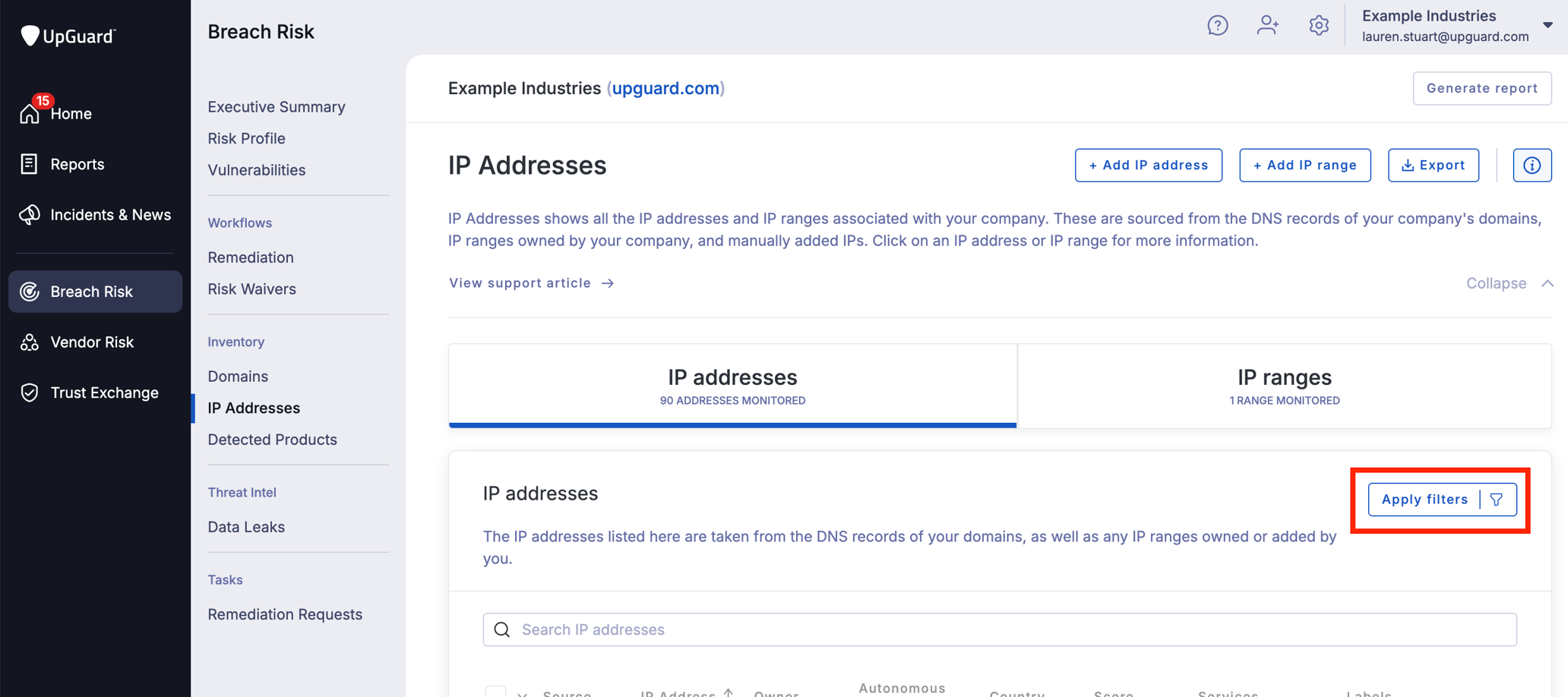Viewport: 1568px width, 697px height.
Task: Open the account dropdown for Example Industries
Action: [1547, 25]
